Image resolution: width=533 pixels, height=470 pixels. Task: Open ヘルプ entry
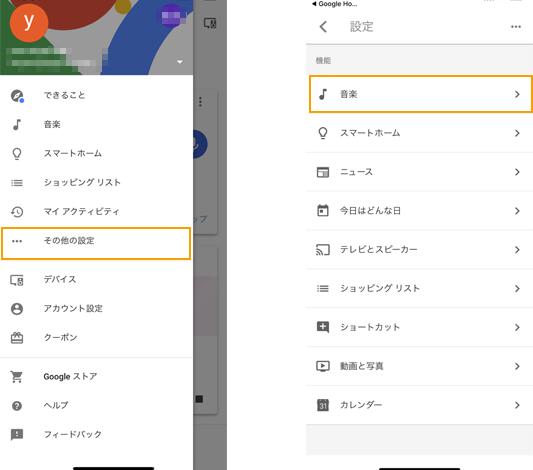(x=96, y=405)
